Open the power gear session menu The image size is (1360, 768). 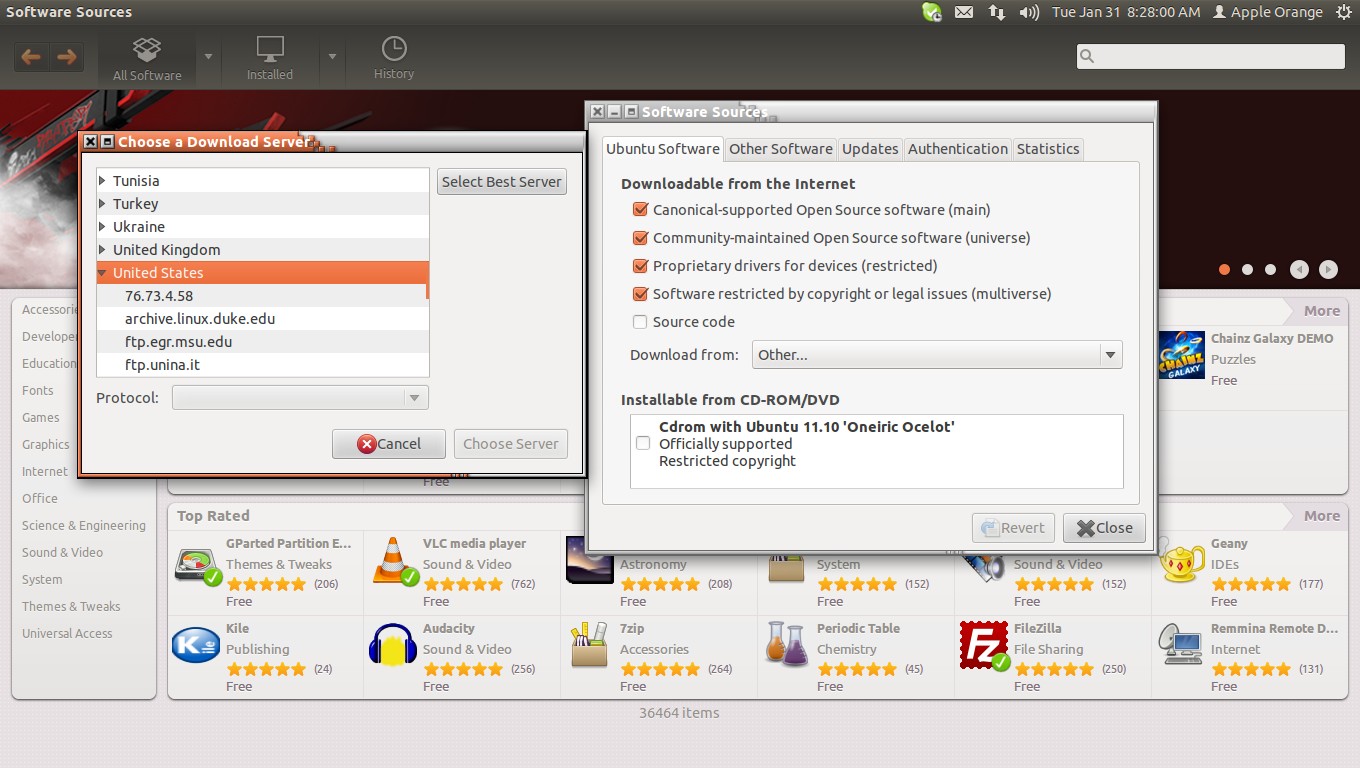pos(1343,12)
